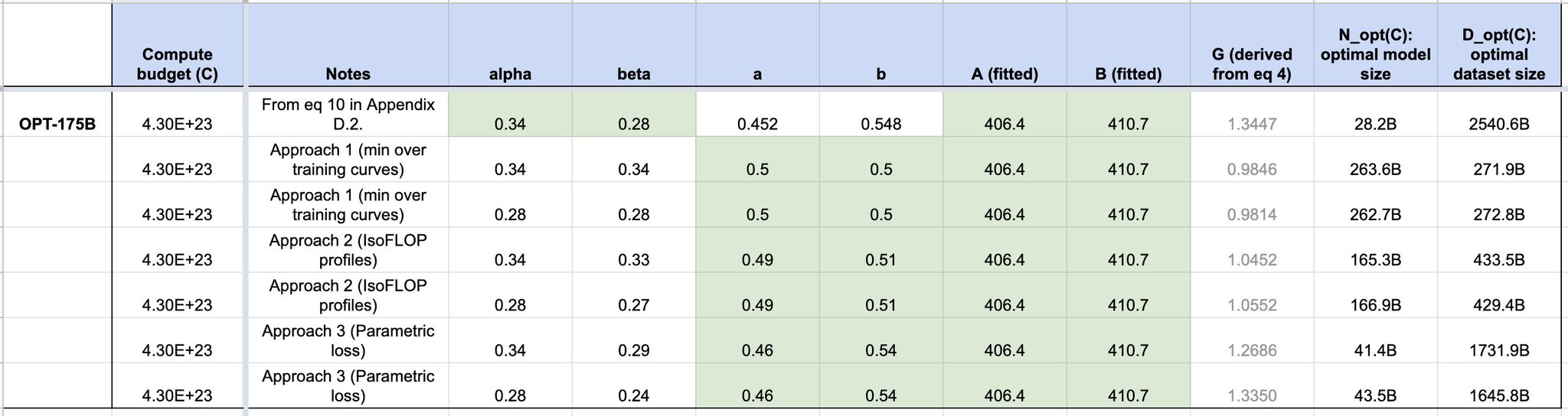The image size is (1568, 416).
Task: Click the 2540.6B dataset size cell
Action: coord(1499,115)
